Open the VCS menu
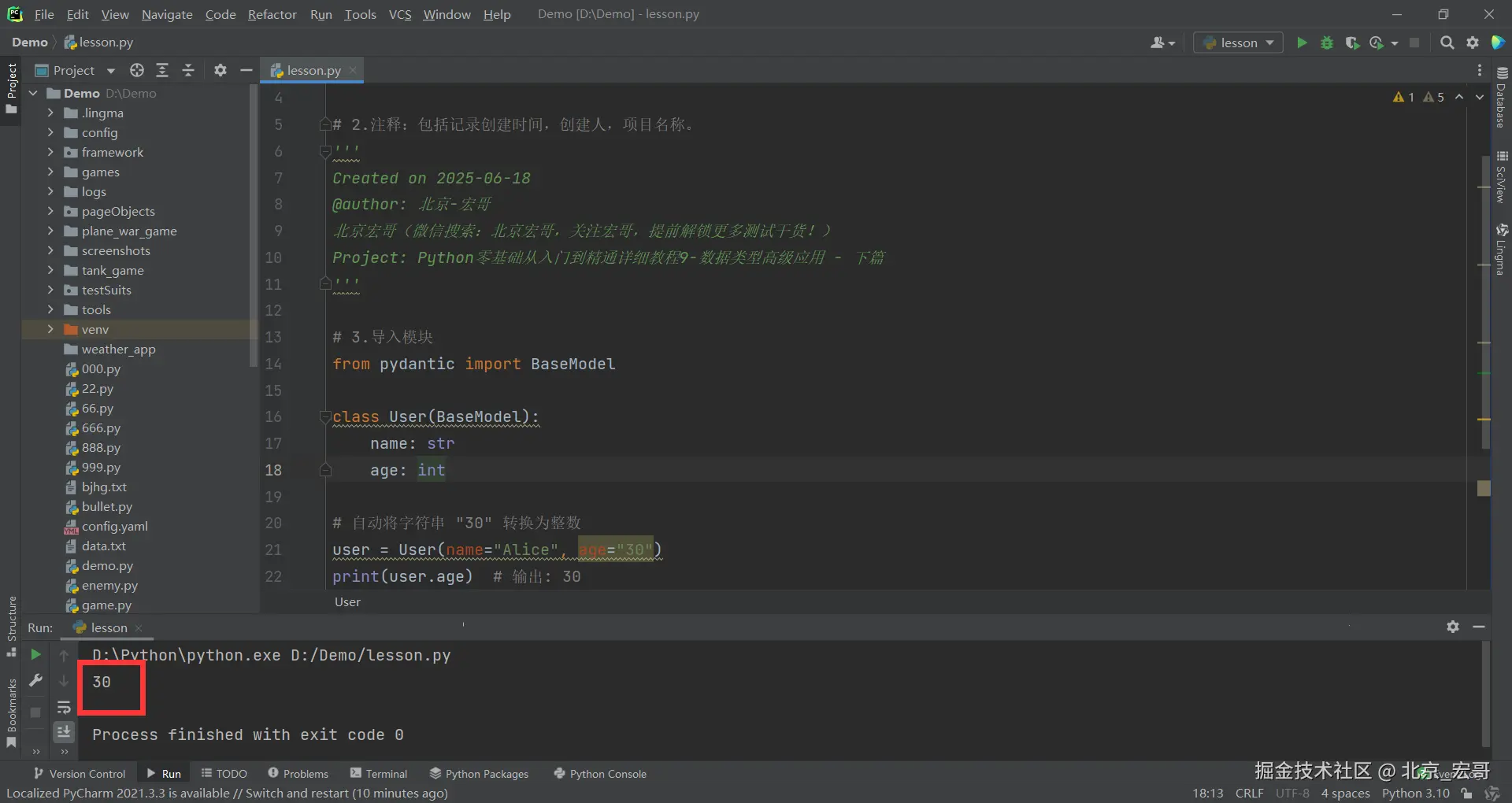Screen dimensions: 1512x803 pos(400,14)
